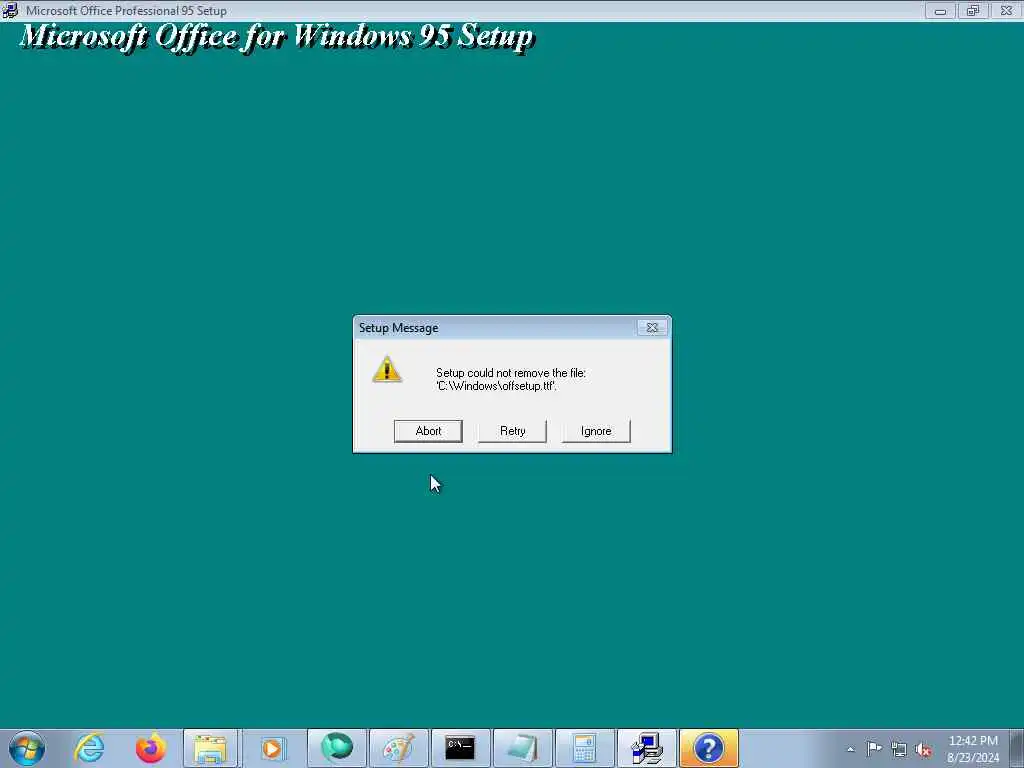Open Firefox from the taskbar

point(151,748)
